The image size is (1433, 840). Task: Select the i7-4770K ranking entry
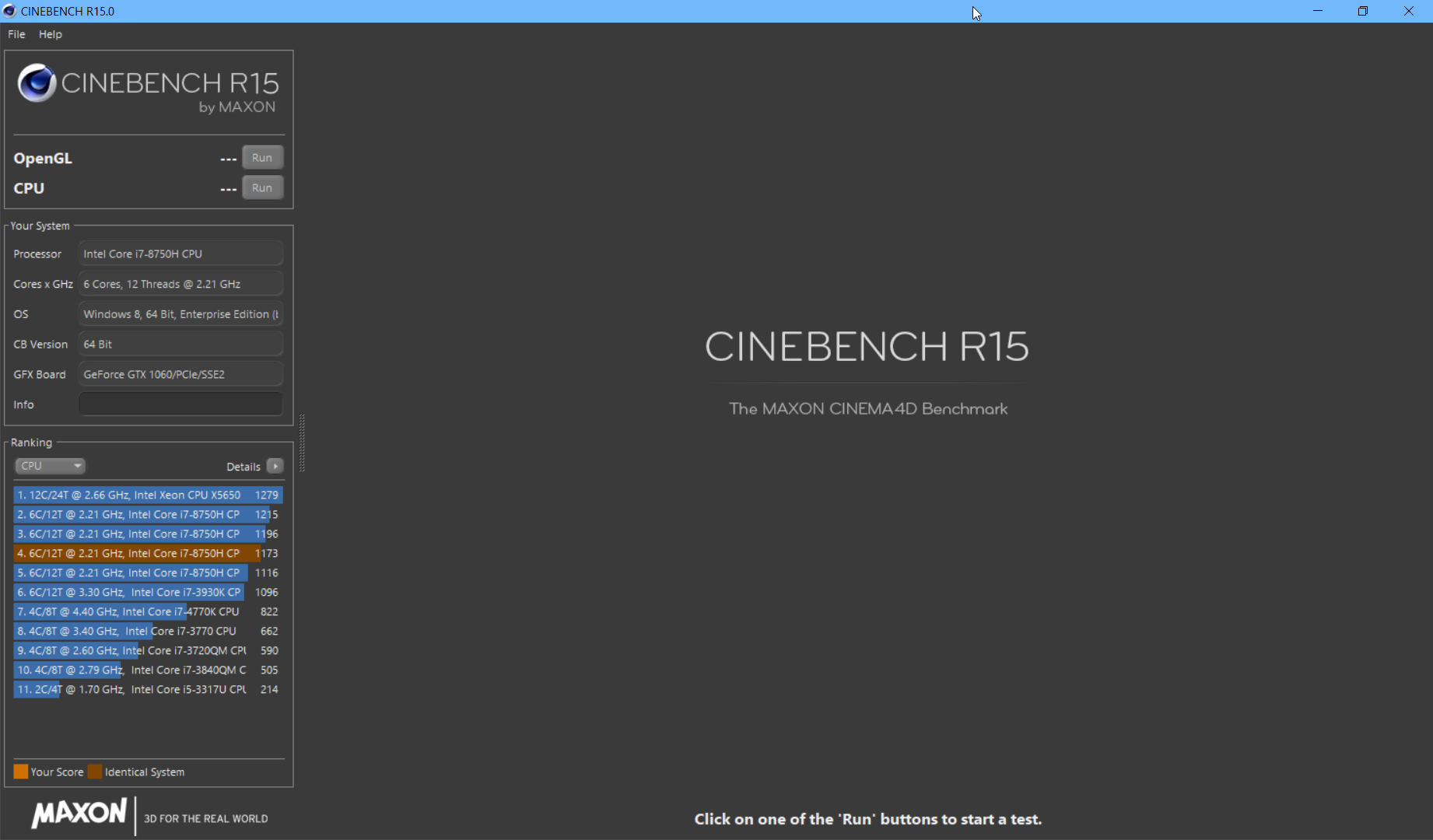pyautogui.click(x=148, y=611)
